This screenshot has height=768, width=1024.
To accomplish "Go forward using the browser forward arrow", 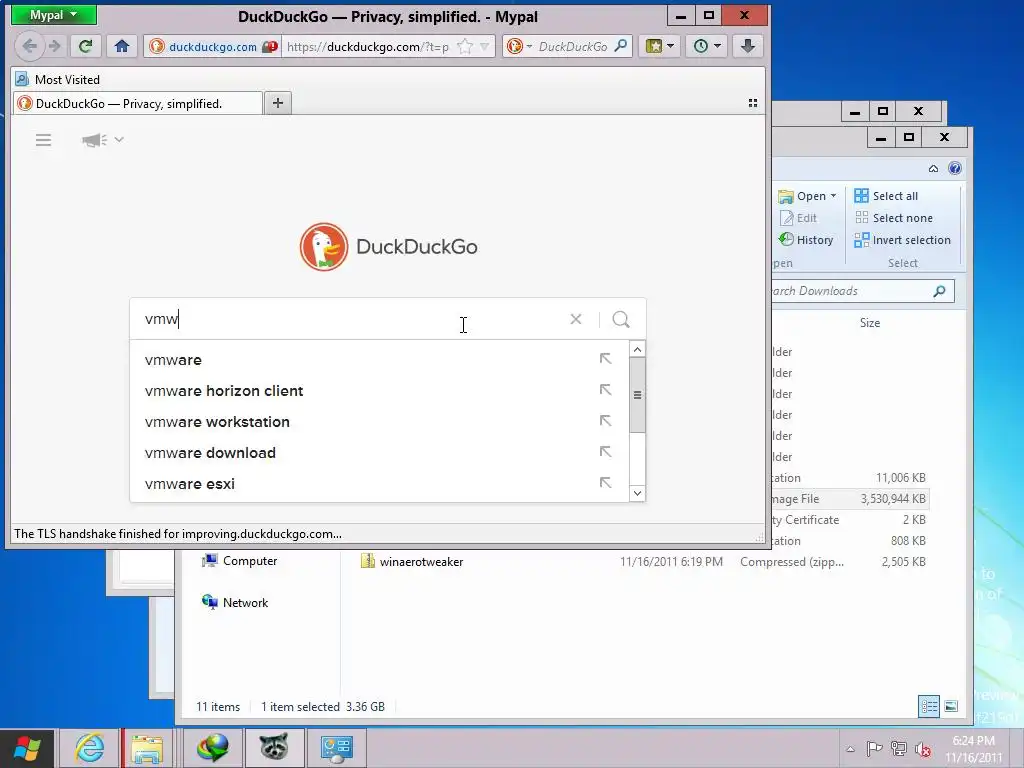I will pos(55,46).
